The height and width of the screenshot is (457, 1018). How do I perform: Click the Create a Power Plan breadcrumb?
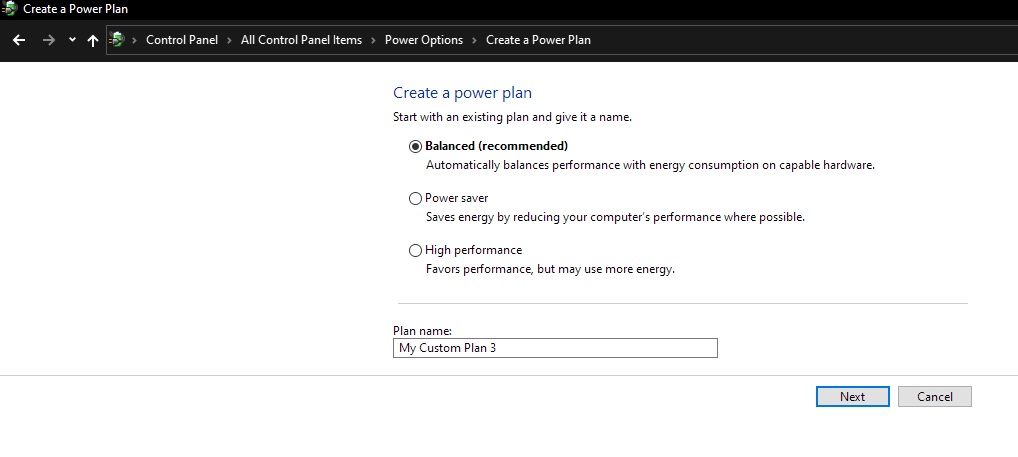[538, 40]
